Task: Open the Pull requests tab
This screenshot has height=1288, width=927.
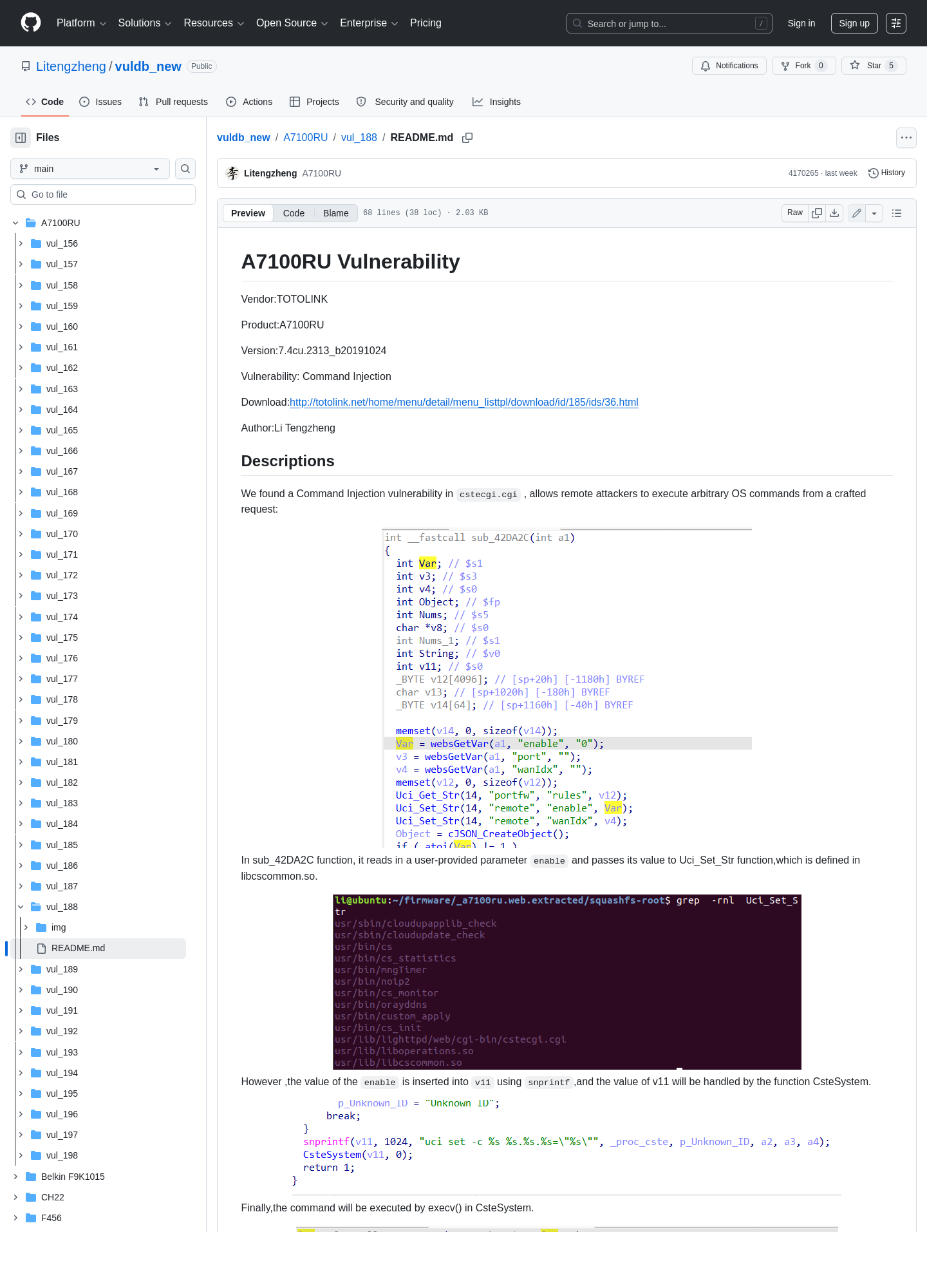Action: (x=173, y=102)
